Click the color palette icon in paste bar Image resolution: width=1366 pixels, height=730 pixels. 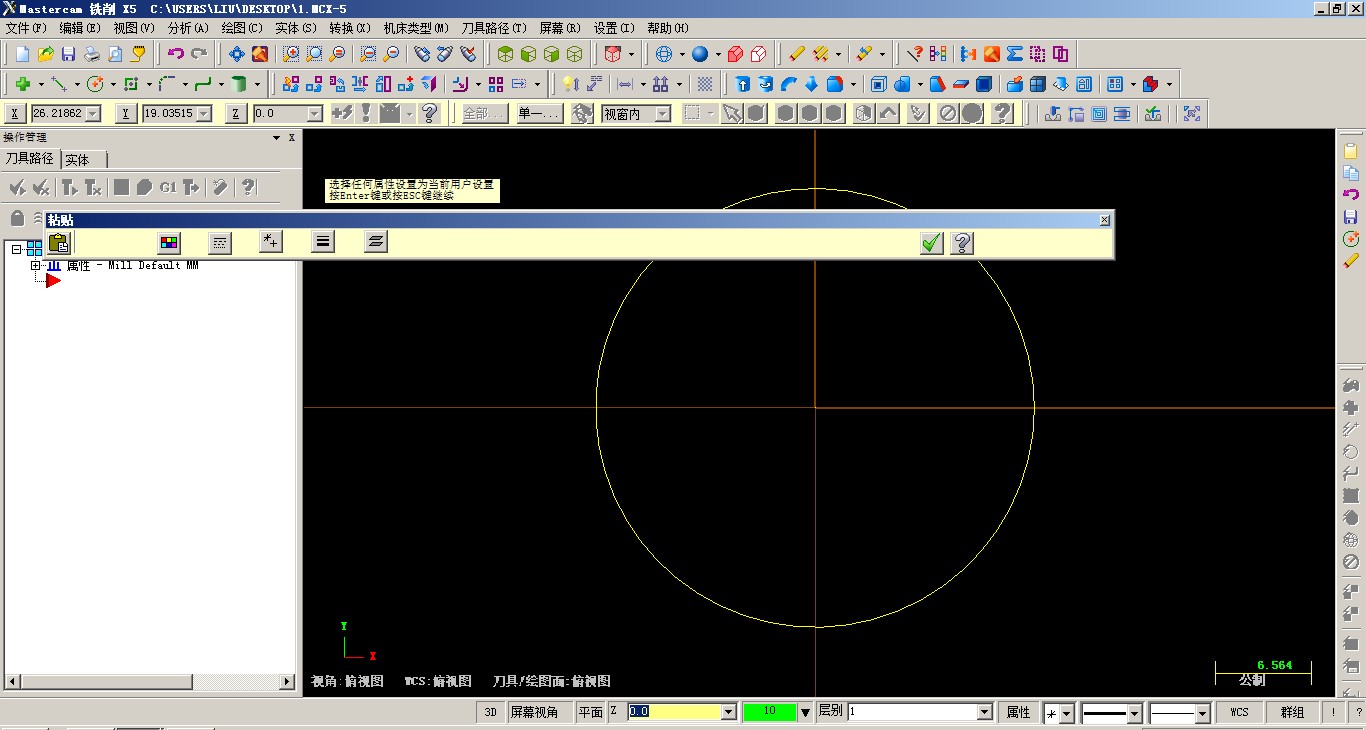(169, 242)
